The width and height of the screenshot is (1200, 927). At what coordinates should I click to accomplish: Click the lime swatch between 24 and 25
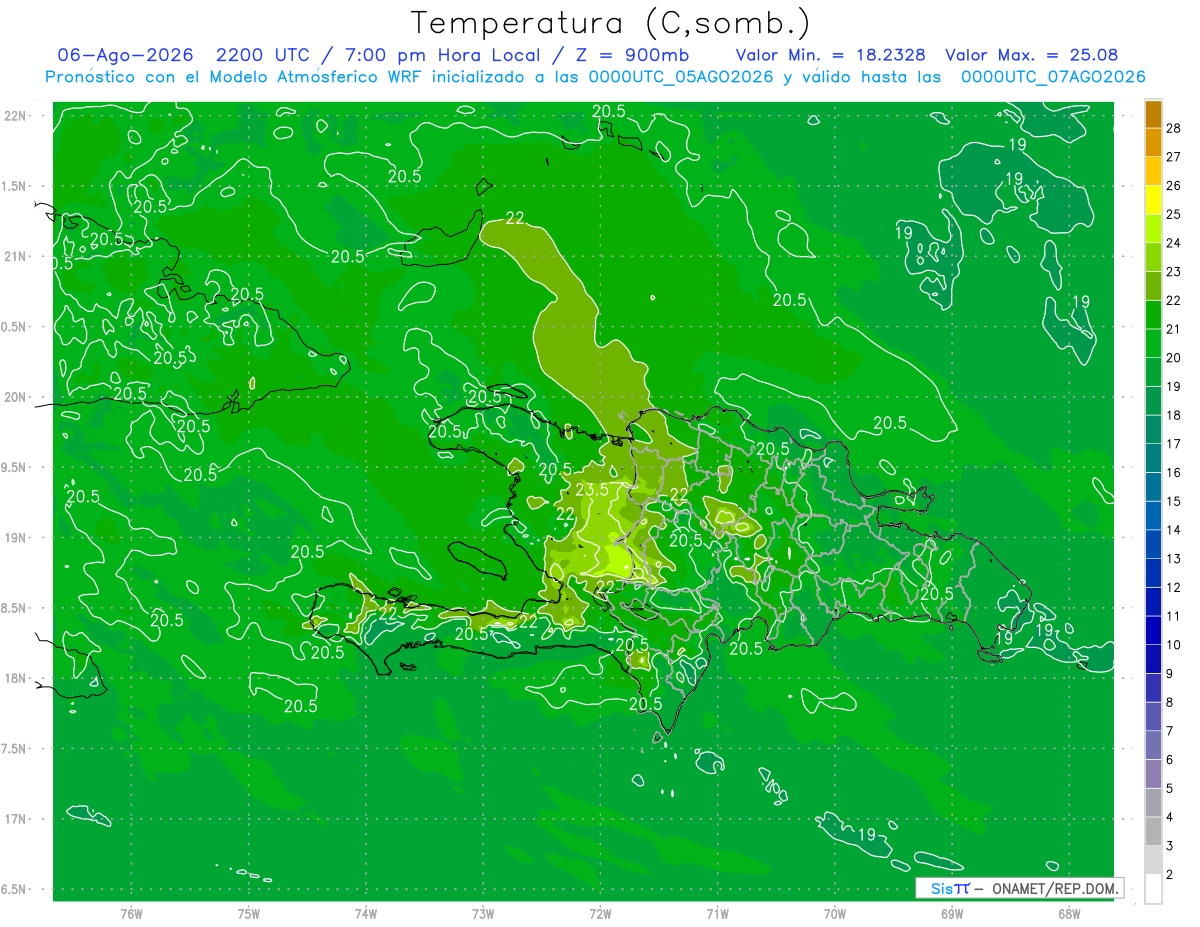[1153, 229]
